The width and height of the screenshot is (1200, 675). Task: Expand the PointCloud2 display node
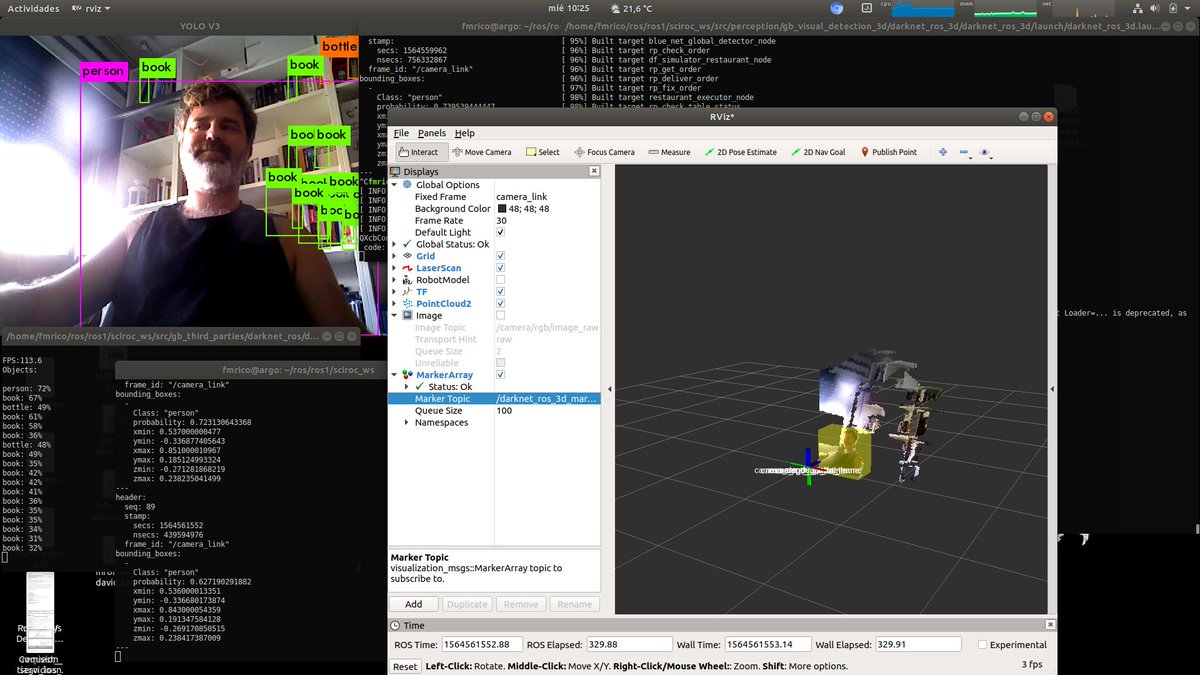394,304
